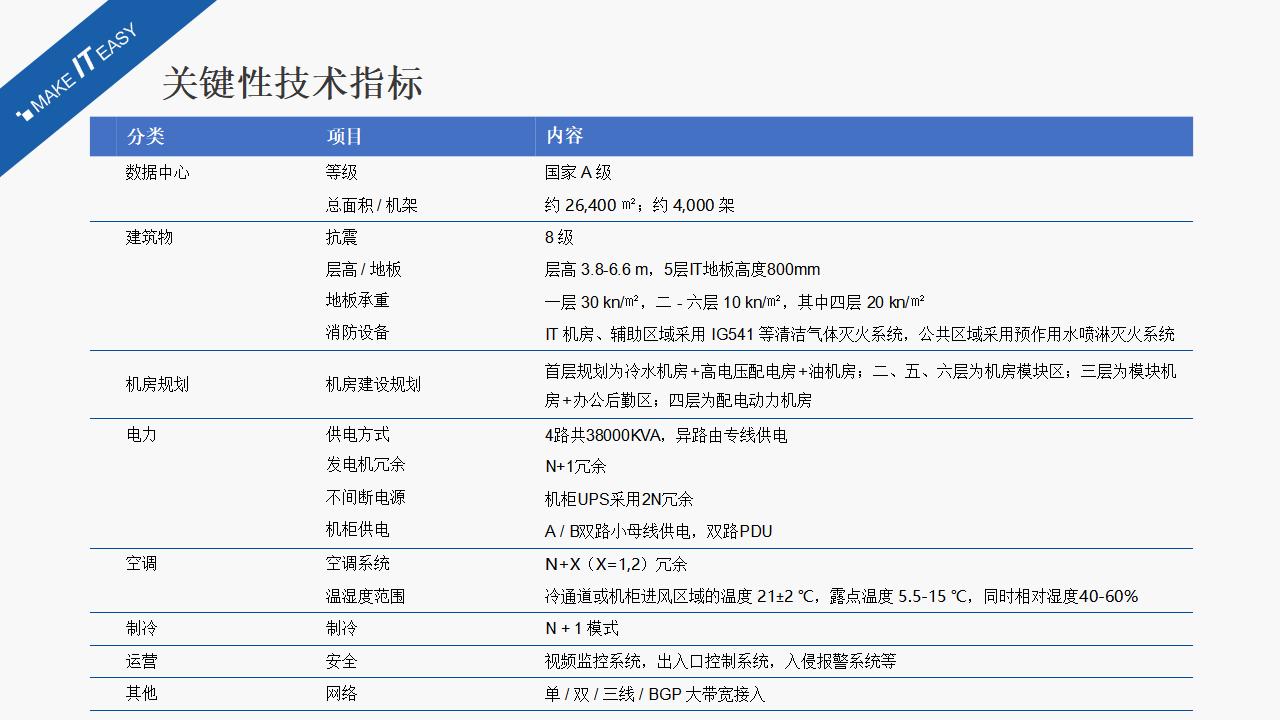1280x720 pixels.
Task: Click the 消防设备 item cell
Action: [x=357, y=332]
